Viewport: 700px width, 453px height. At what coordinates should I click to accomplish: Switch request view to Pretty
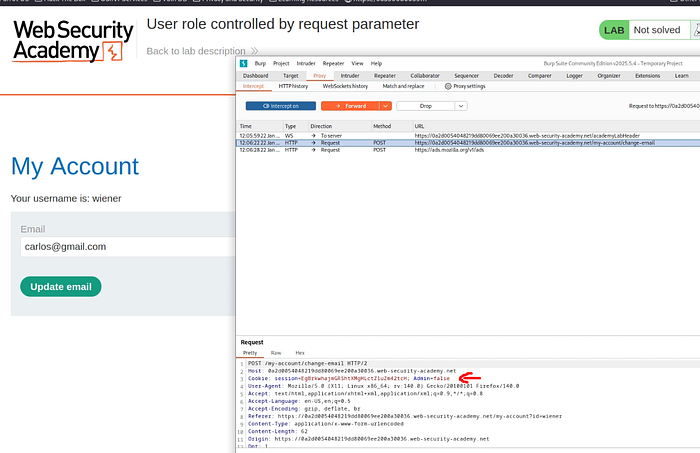(250, 353)
